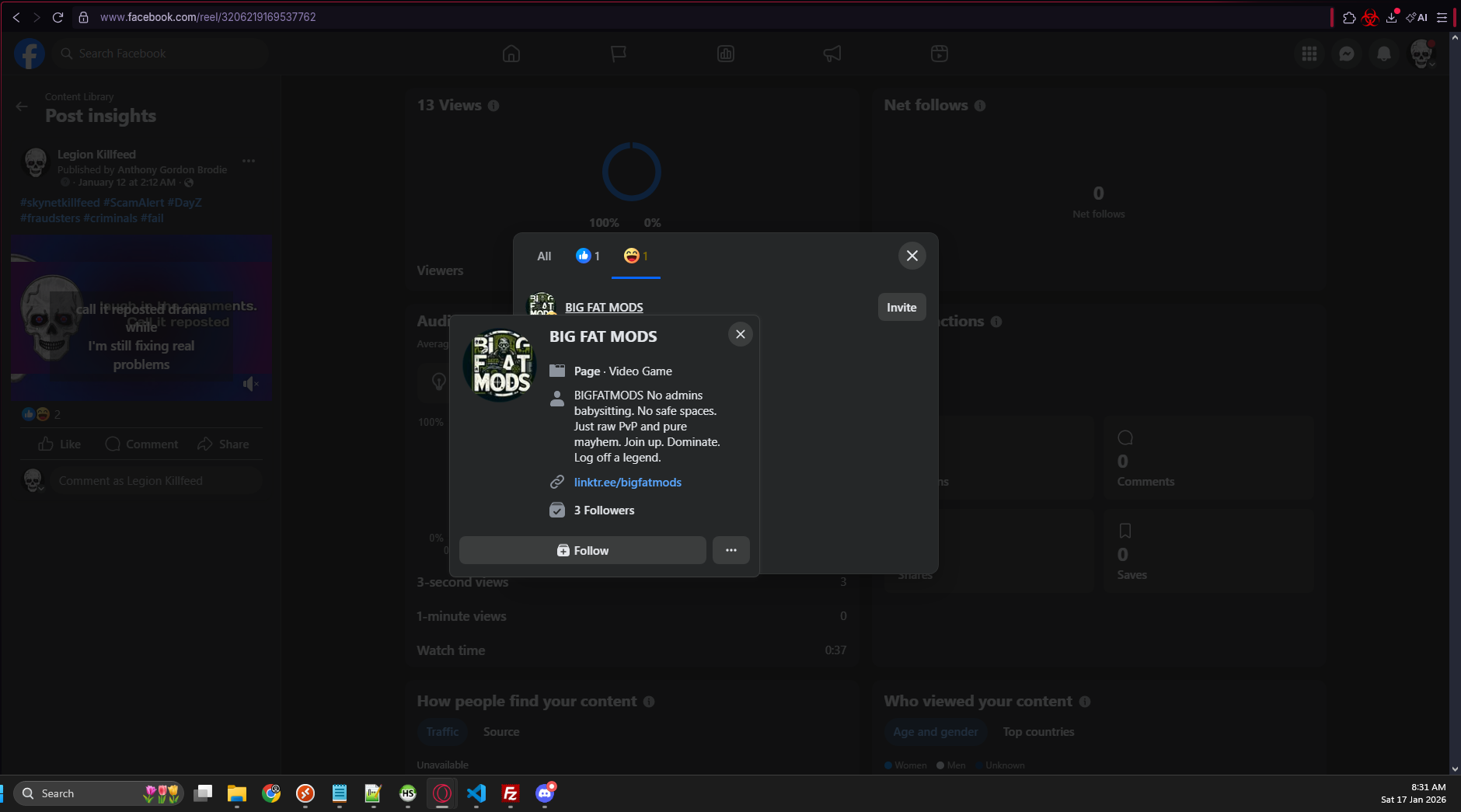Like the Legion Killfeed post
Viewport: 1461px width, 812px height.
point(60,444)
